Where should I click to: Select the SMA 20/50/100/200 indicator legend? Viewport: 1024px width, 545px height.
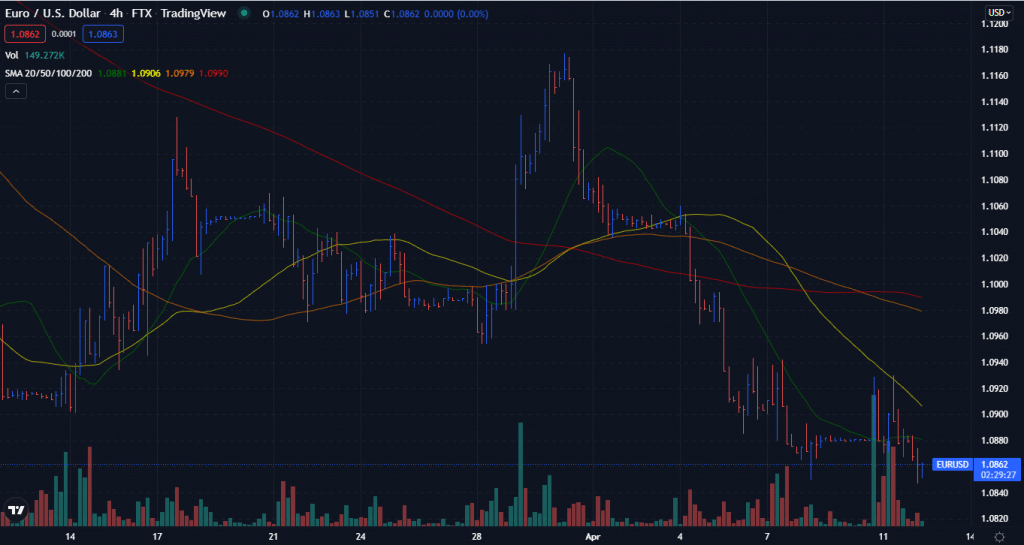click(x=48, y=73)
